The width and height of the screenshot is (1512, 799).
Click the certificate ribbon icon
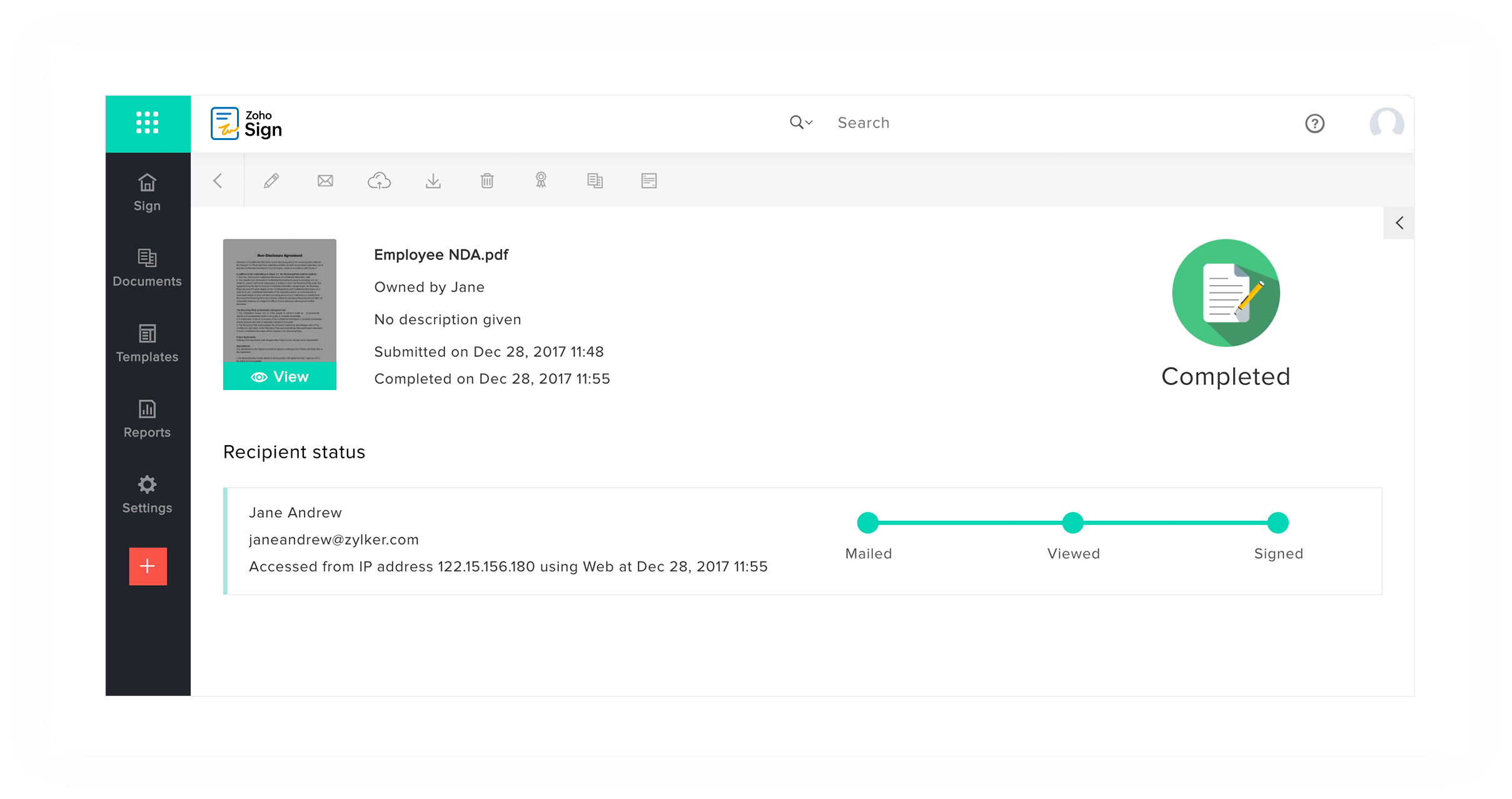[x=541, y=181]
